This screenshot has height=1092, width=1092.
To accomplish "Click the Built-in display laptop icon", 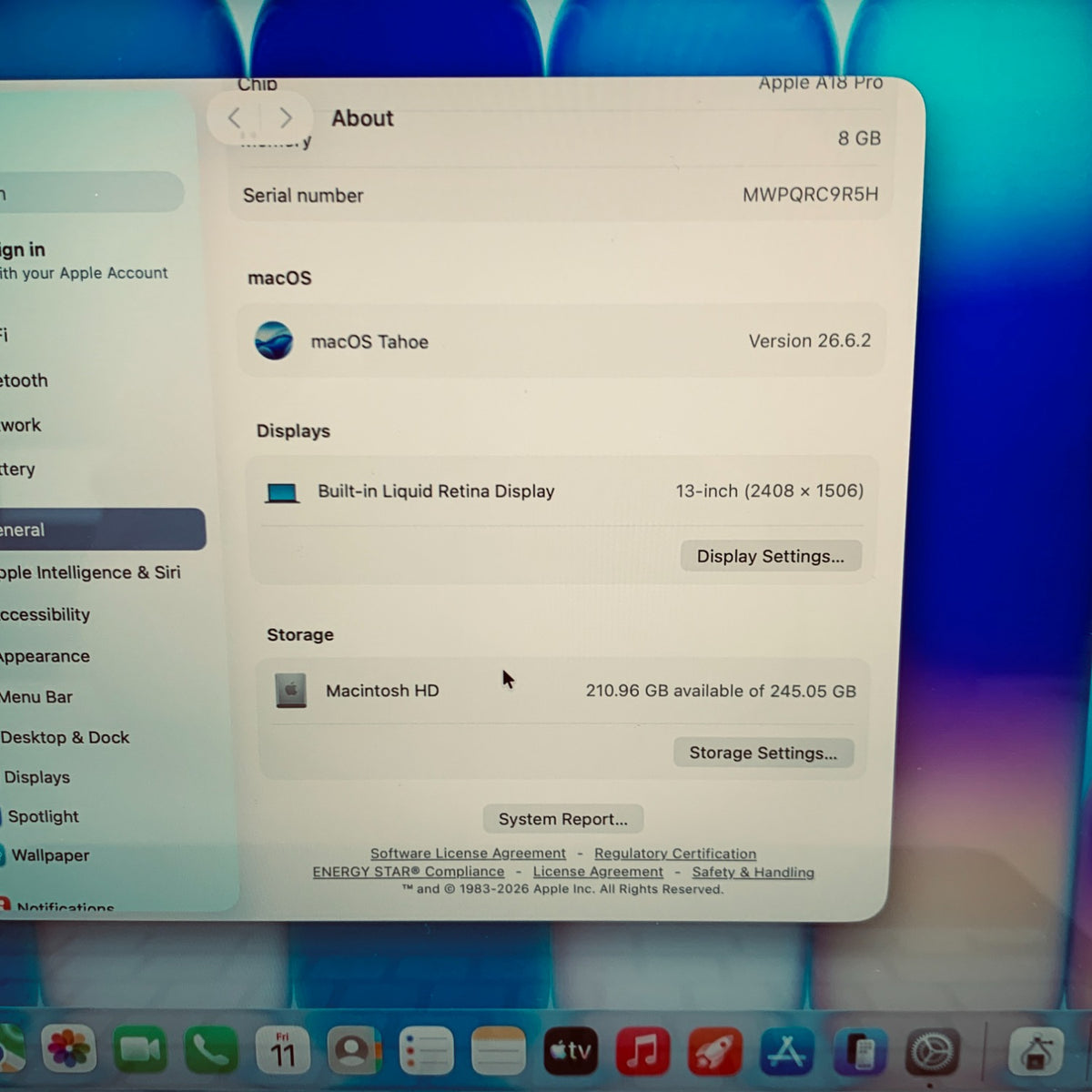I will tap(282, 493).
